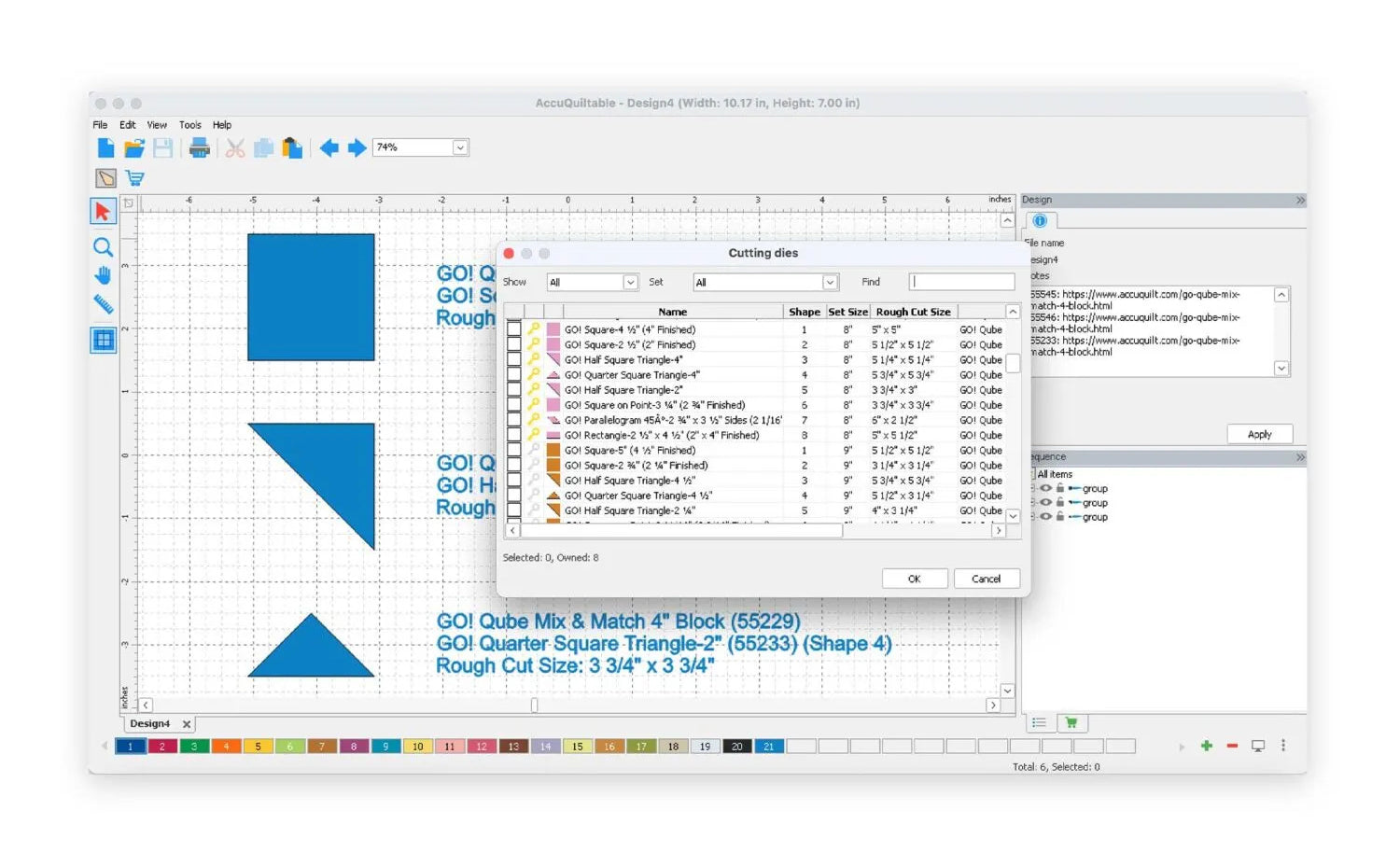Select fabric swatch number 13
The image size is (1400, 866).
(x=513, y=747)
